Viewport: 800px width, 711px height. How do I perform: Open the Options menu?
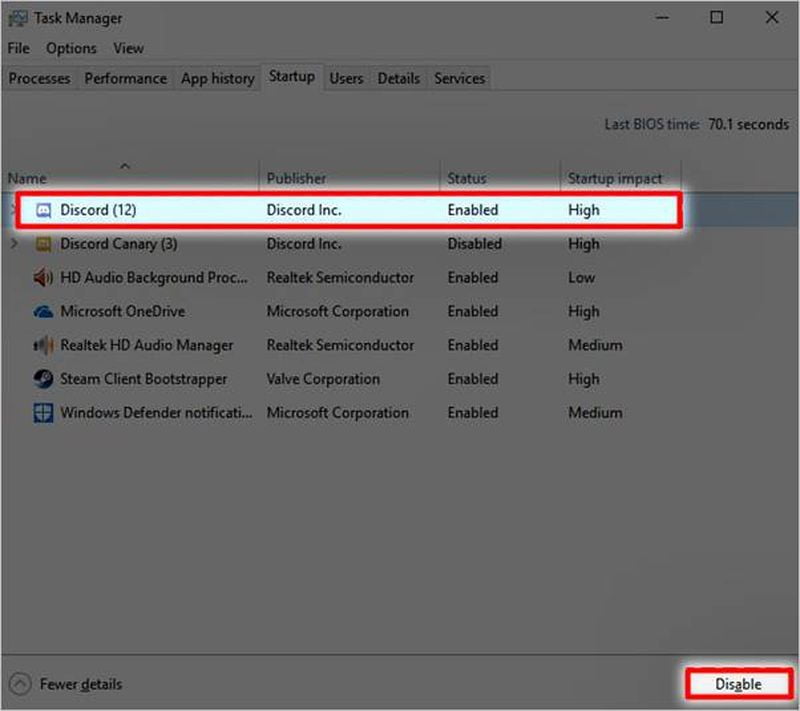(71, 48)
